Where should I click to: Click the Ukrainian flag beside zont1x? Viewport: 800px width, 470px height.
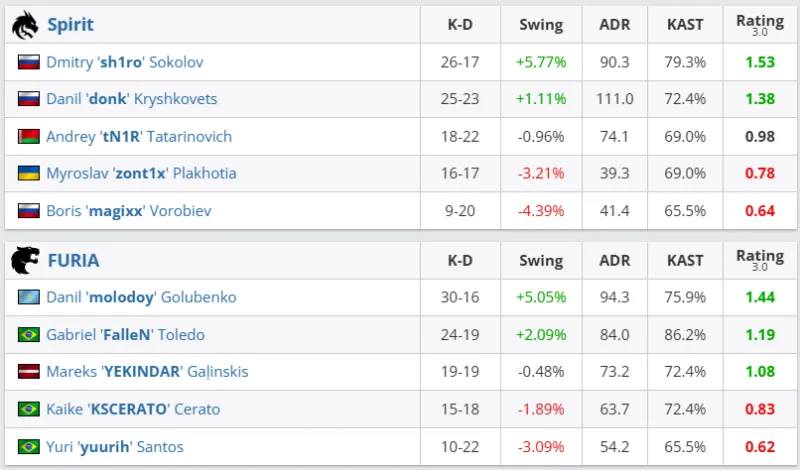point(29,173)
